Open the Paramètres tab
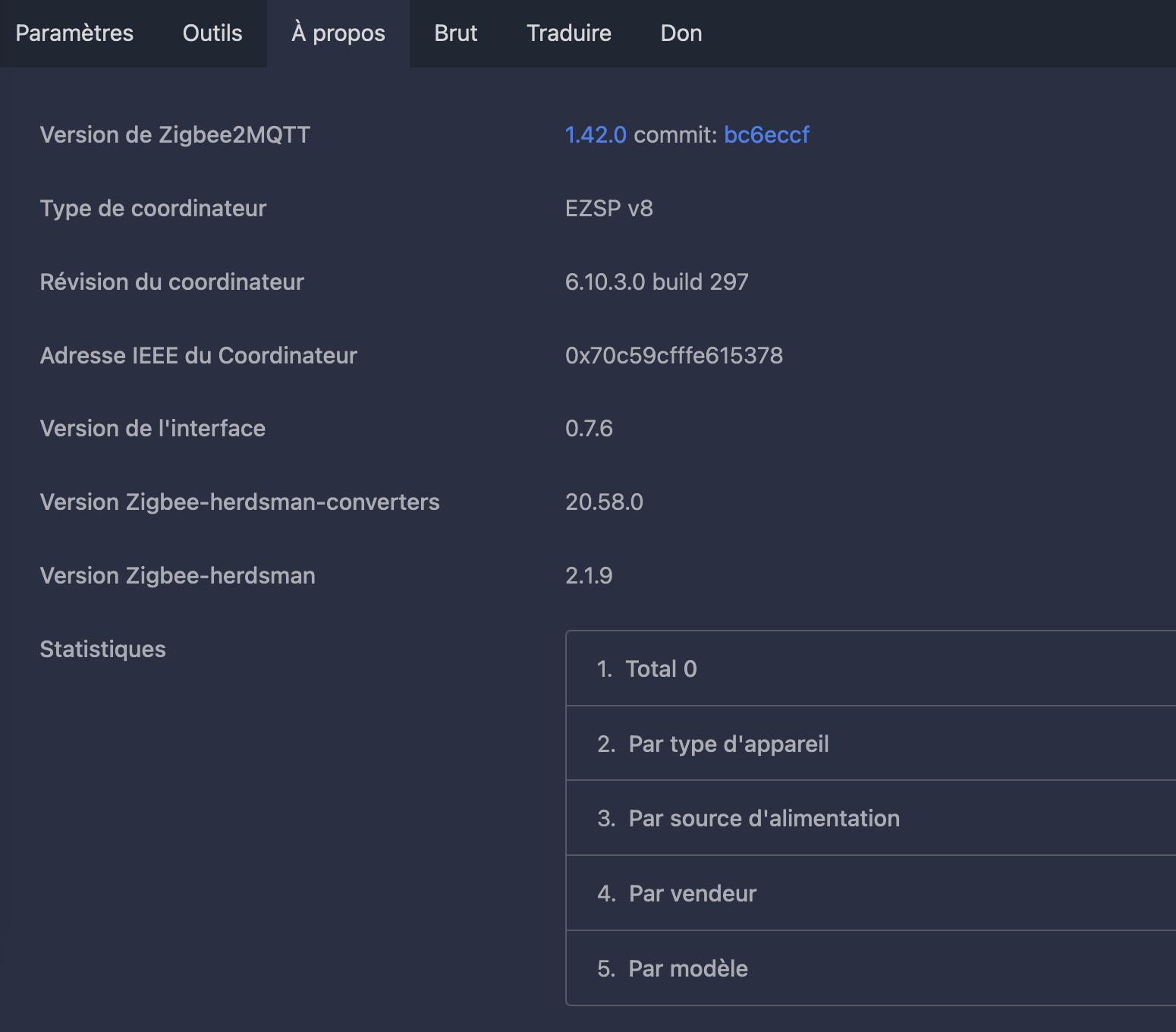This screenshot has height=1032, width=1176. click(74, 33)
